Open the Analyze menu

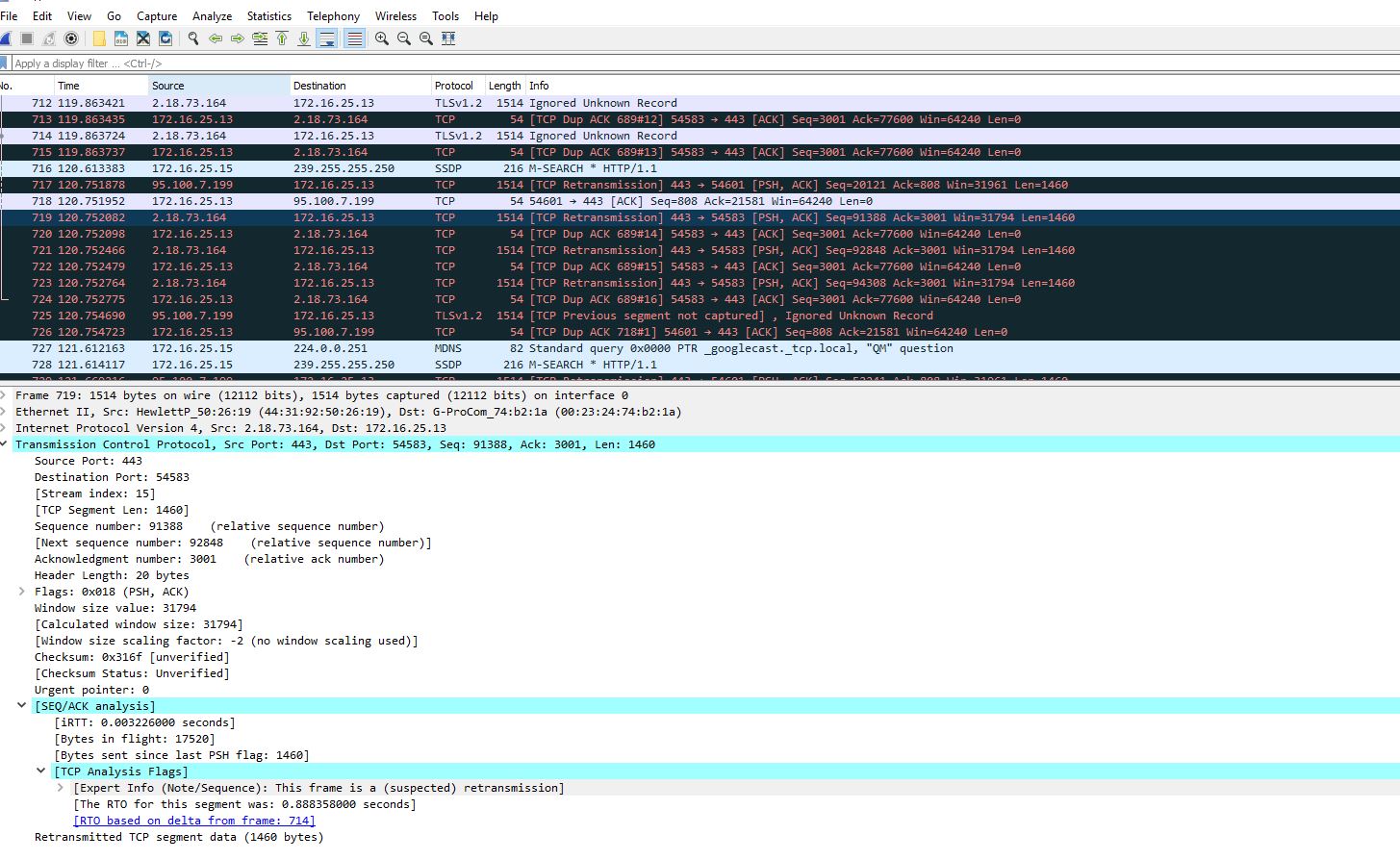[212, 16]
